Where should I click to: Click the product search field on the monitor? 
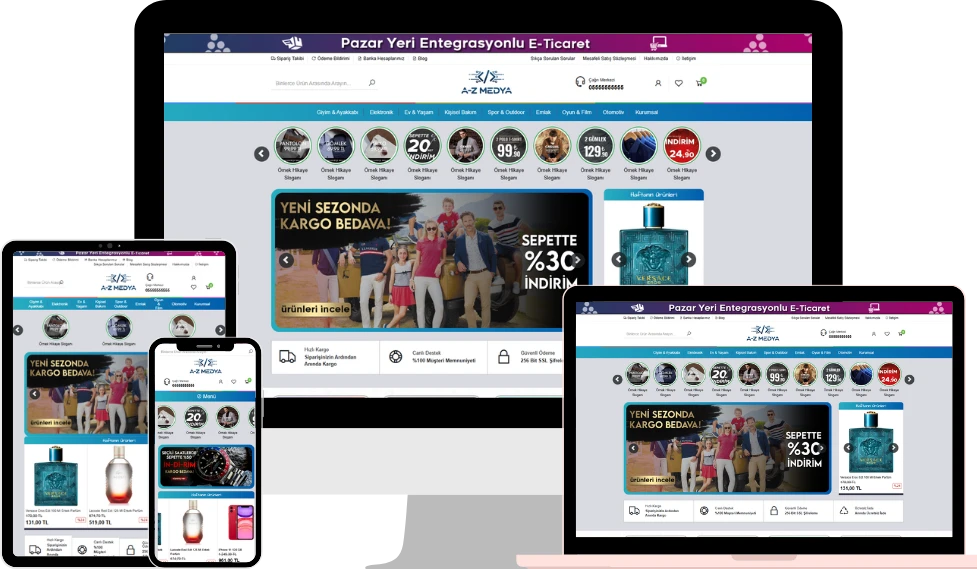(x=320, y=83)
